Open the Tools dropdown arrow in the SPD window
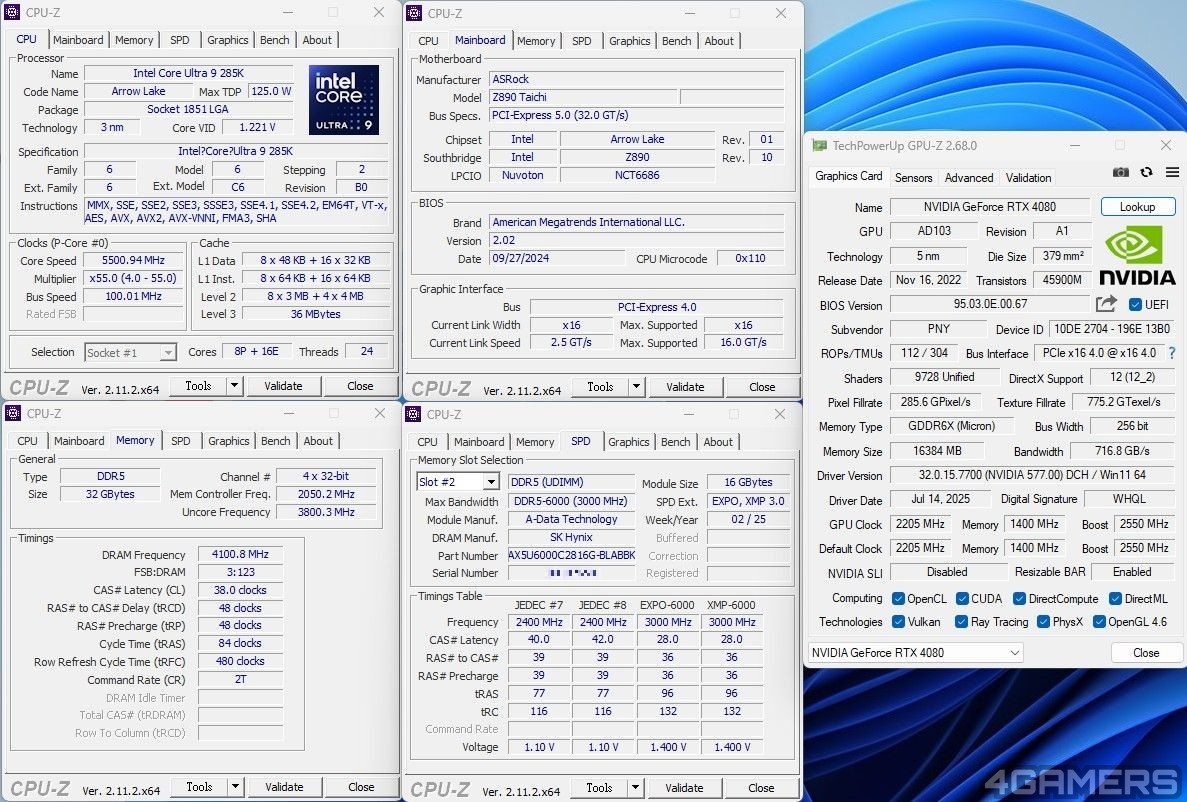The height and width of the screenshot is (802, 1187). (635, 788)
